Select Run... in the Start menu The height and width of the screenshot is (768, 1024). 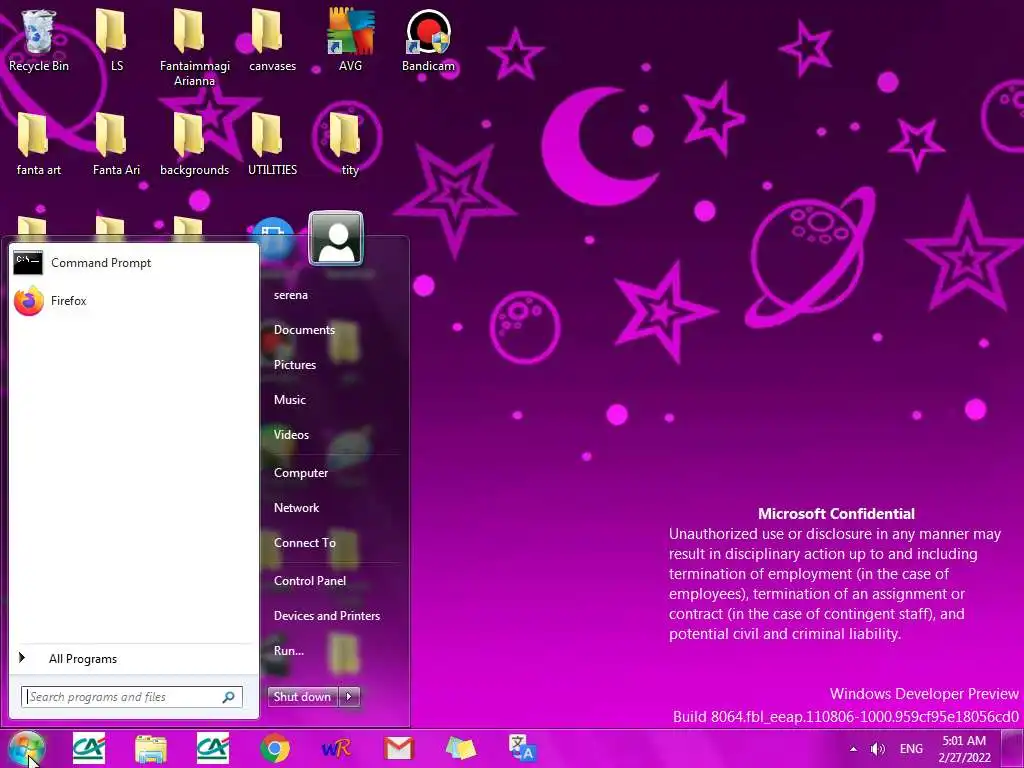[x=289, y=651]
